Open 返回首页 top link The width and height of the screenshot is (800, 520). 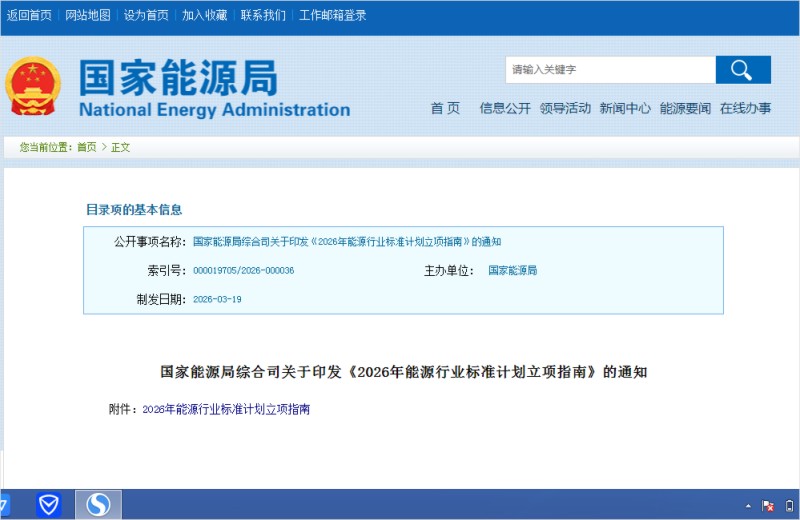click(x=29, y=15)
